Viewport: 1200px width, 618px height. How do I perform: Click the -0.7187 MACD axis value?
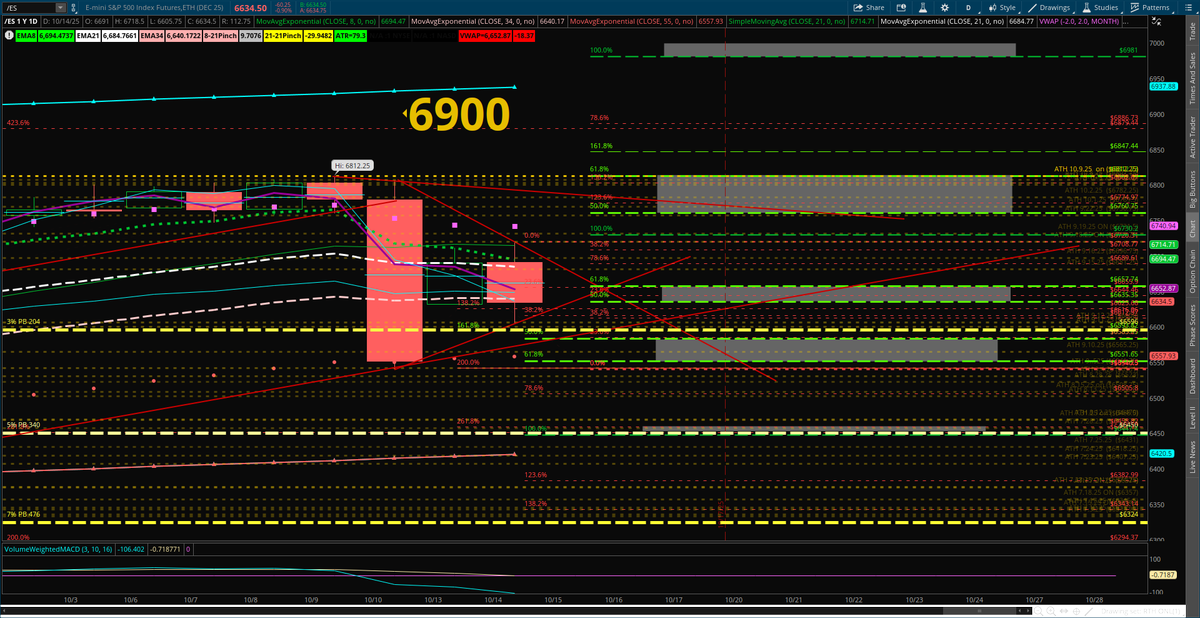[1162, 575]
